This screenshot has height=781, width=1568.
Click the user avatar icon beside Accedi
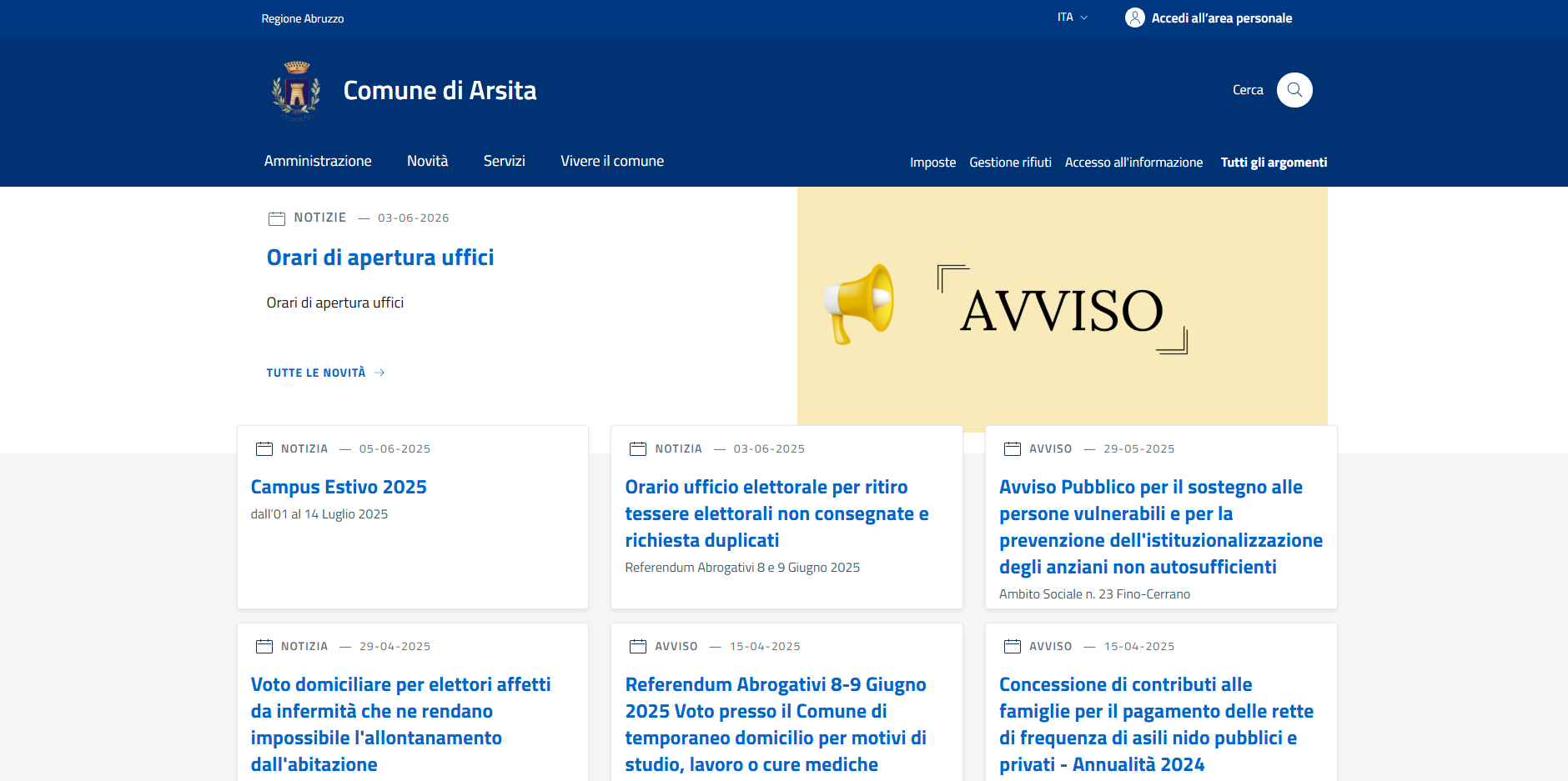pyautogui.click(x=1134, y=18)
